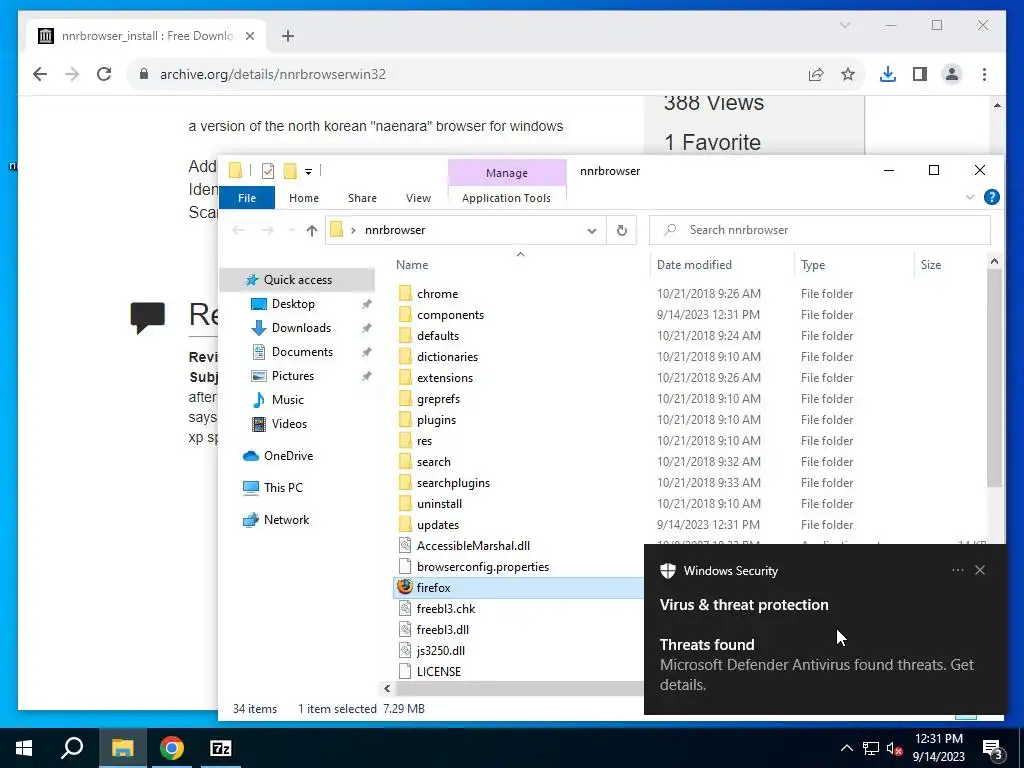Open Chrome three-dot menu

[984, 74]
